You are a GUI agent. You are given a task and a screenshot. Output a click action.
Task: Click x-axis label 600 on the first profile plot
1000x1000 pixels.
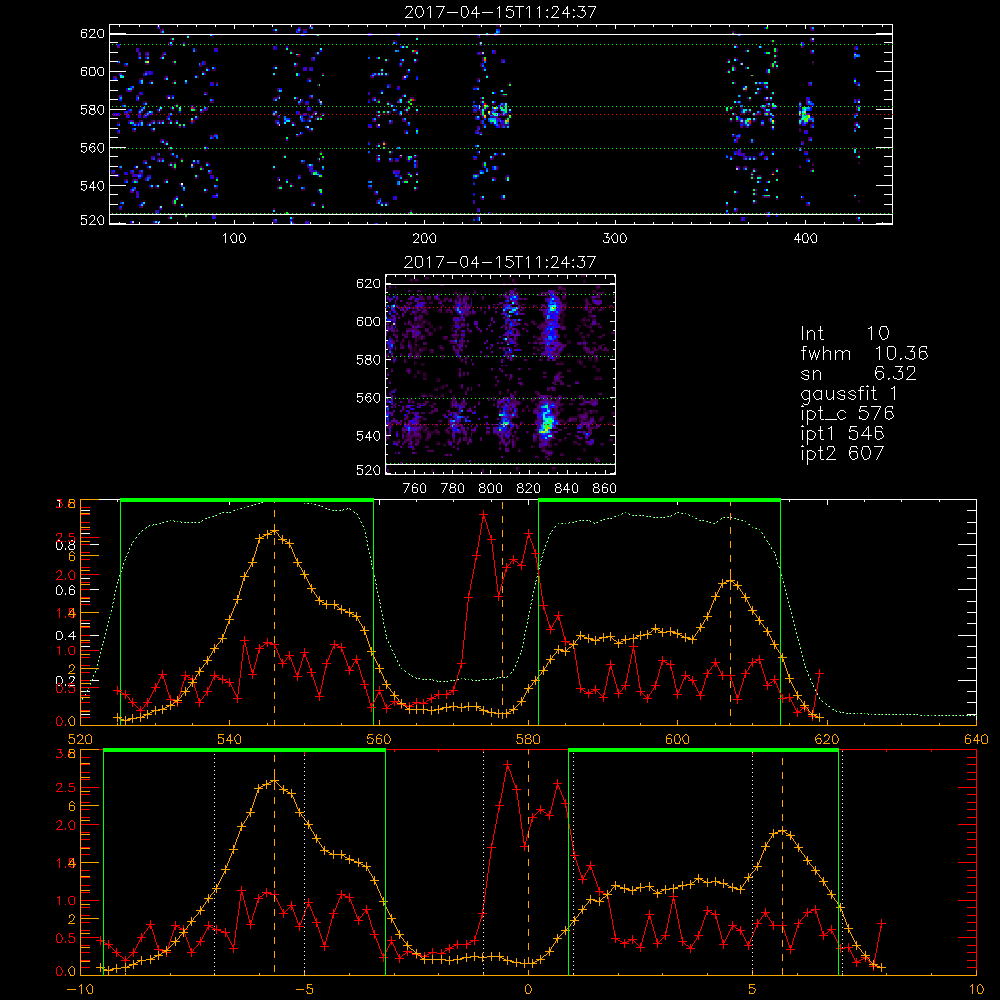[x=677, y=740]
